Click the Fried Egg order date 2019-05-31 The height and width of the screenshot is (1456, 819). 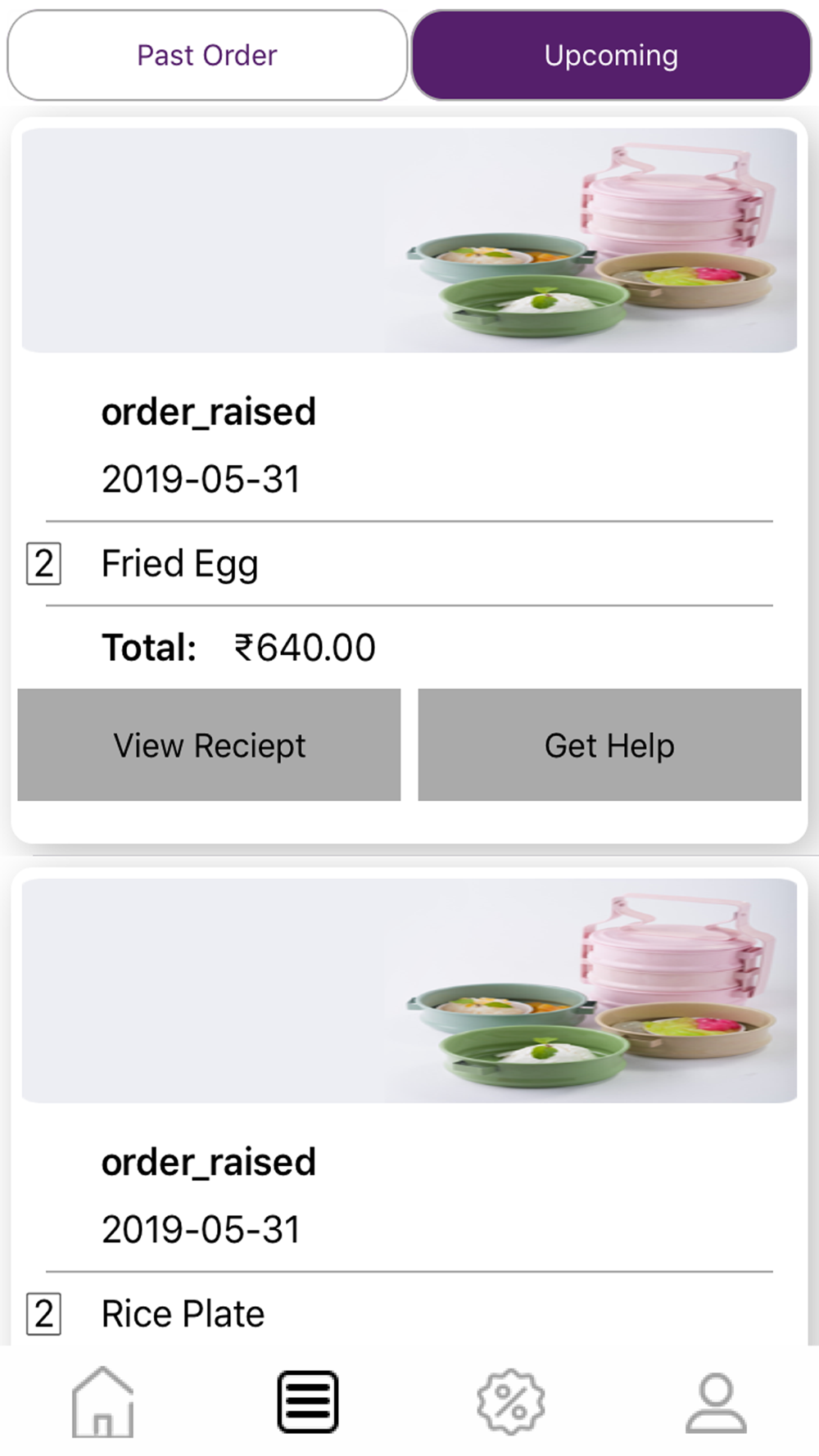(201, 479)
